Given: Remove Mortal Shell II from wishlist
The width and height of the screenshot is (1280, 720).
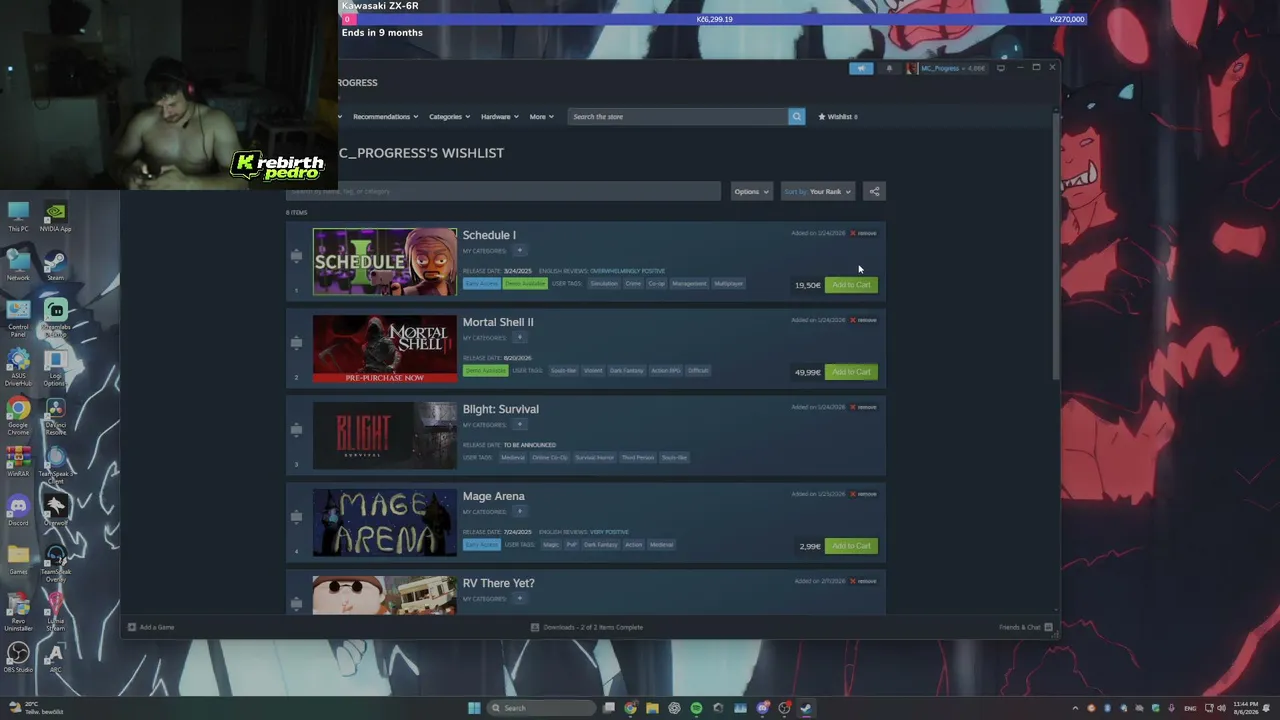Looking at the screenshot, I should tap(864, 321).
